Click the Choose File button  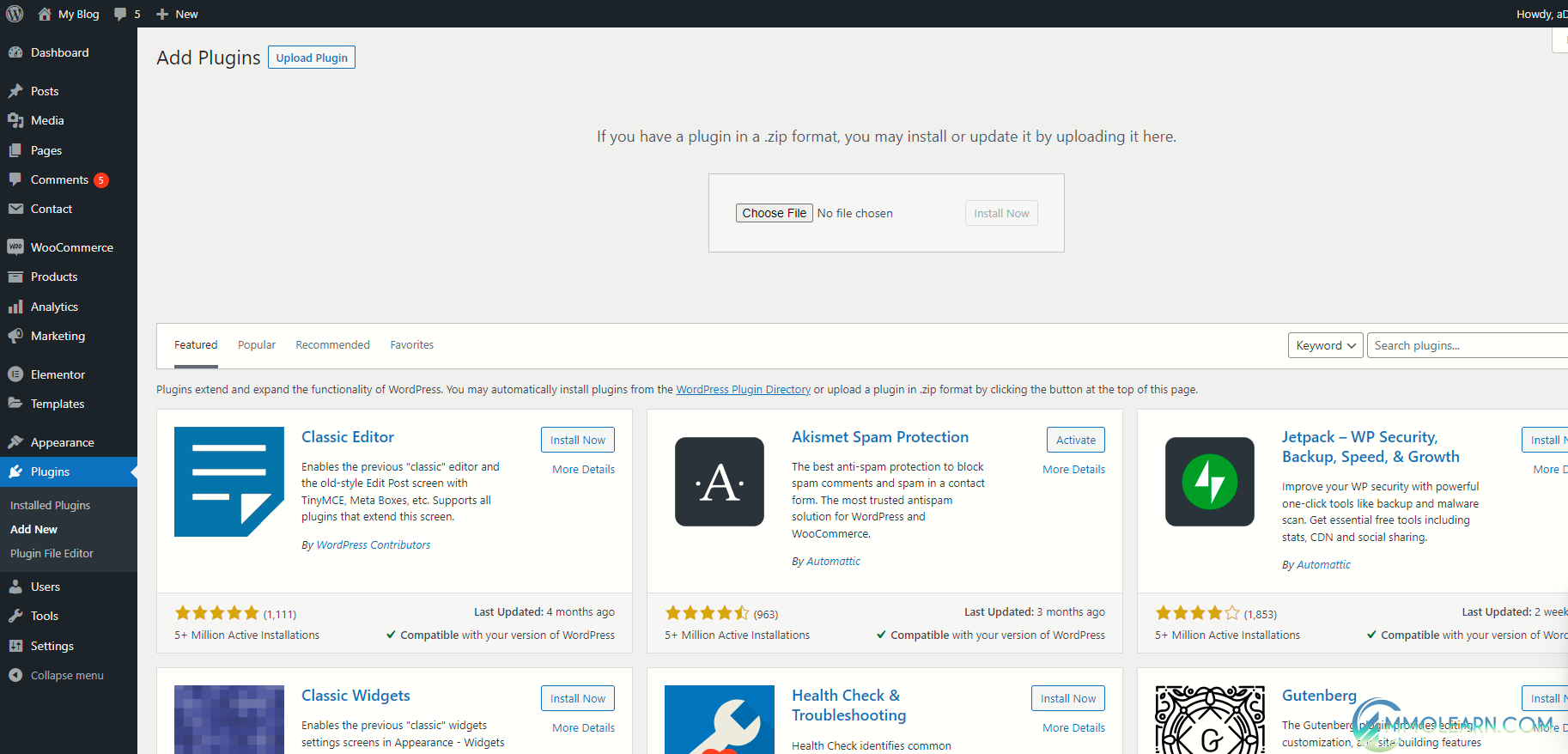point(775,213)
